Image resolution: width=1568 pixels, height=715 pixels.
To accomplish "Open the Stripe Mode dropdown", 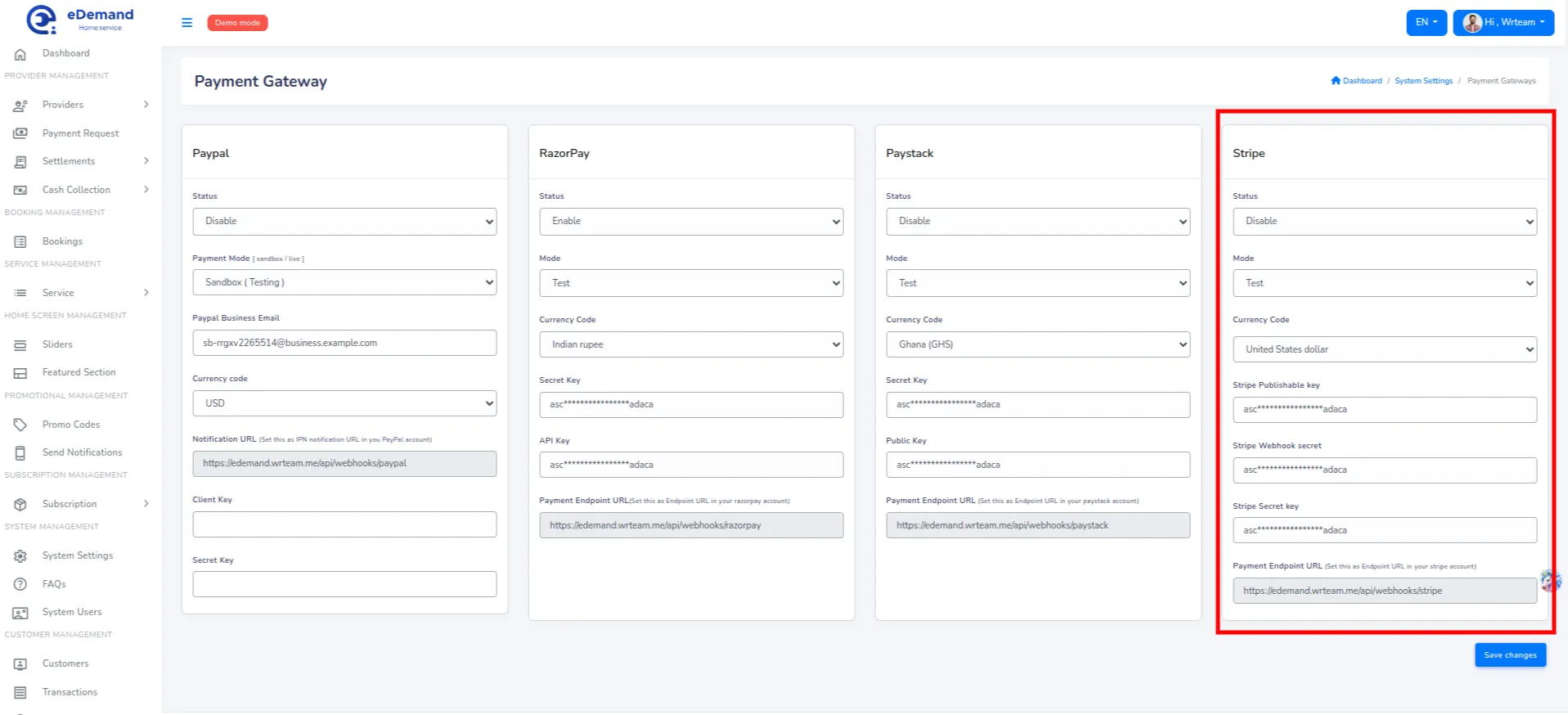I will (x=1385, y=283).
